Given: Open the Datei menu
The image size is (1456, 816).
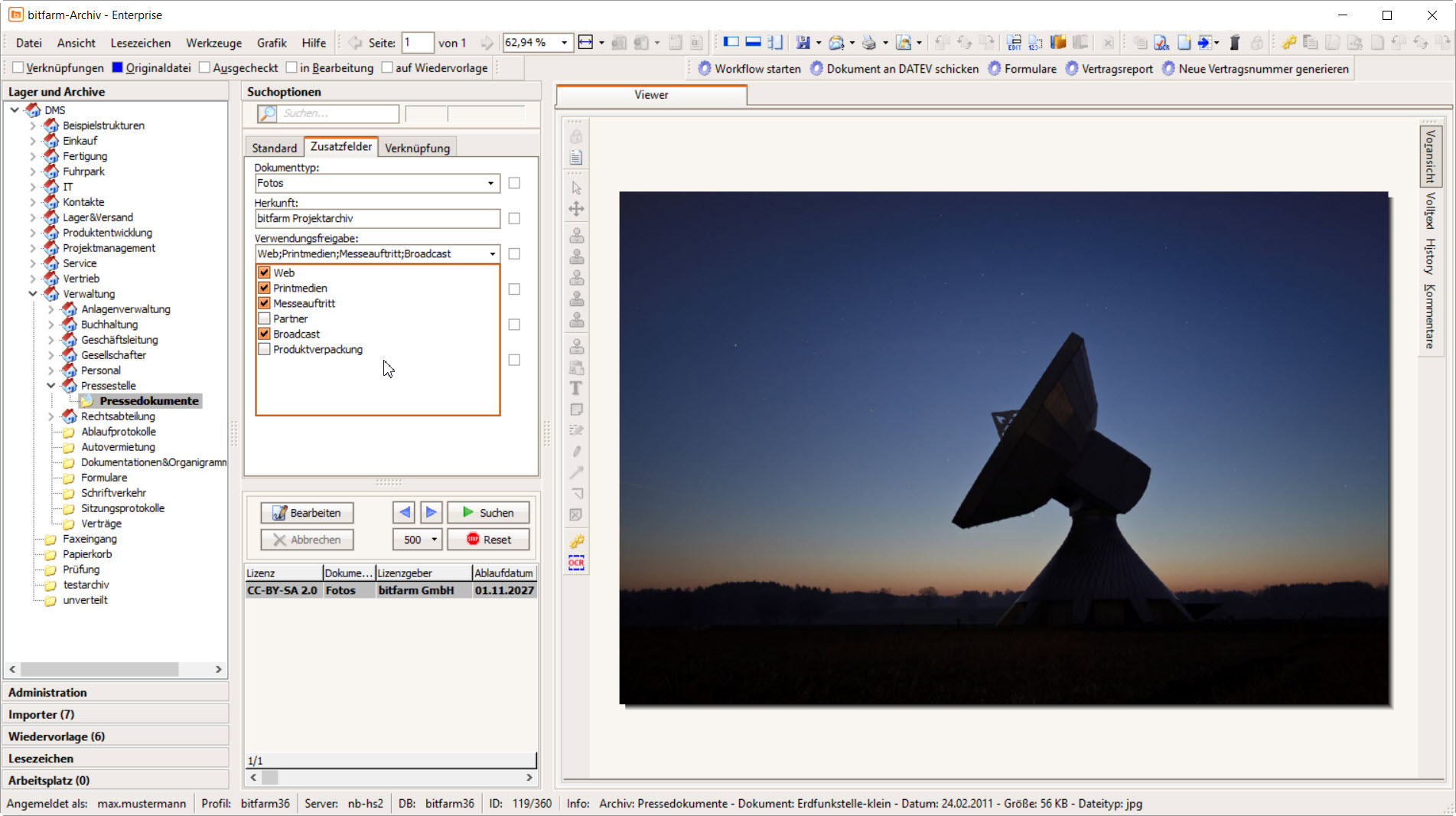Looking at the screenshot, I should pyautogui.click(x=29, y=43).
